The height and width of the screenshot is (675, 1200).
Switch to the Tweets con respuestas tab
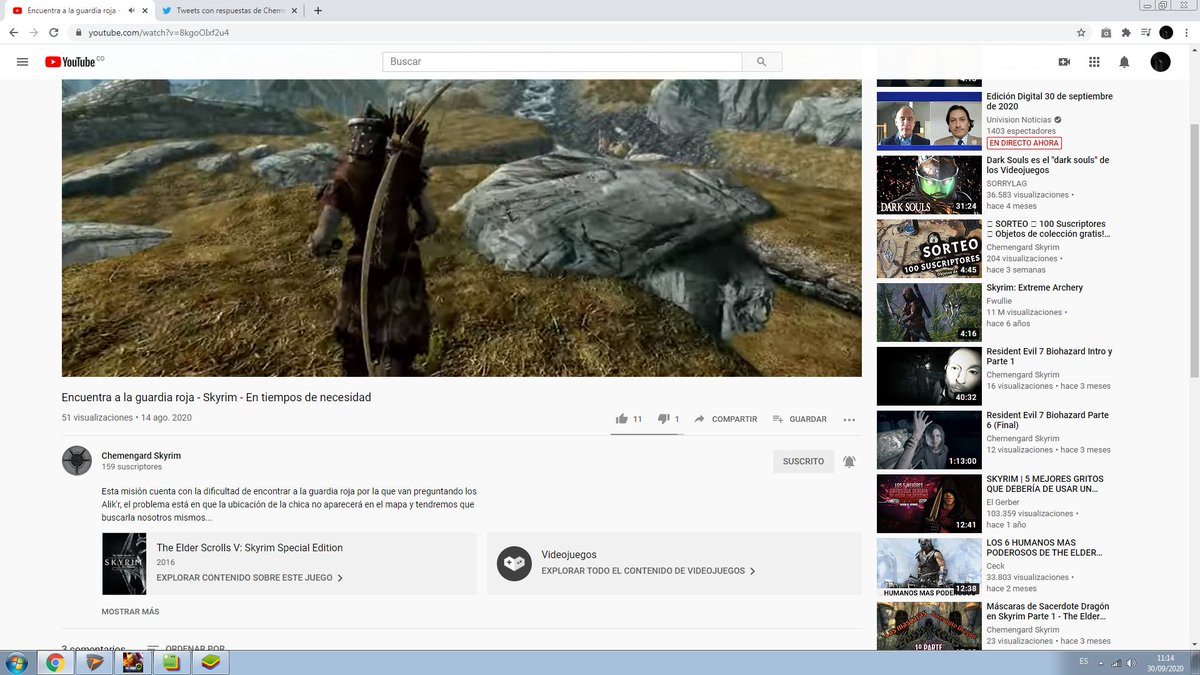[231, 10]
